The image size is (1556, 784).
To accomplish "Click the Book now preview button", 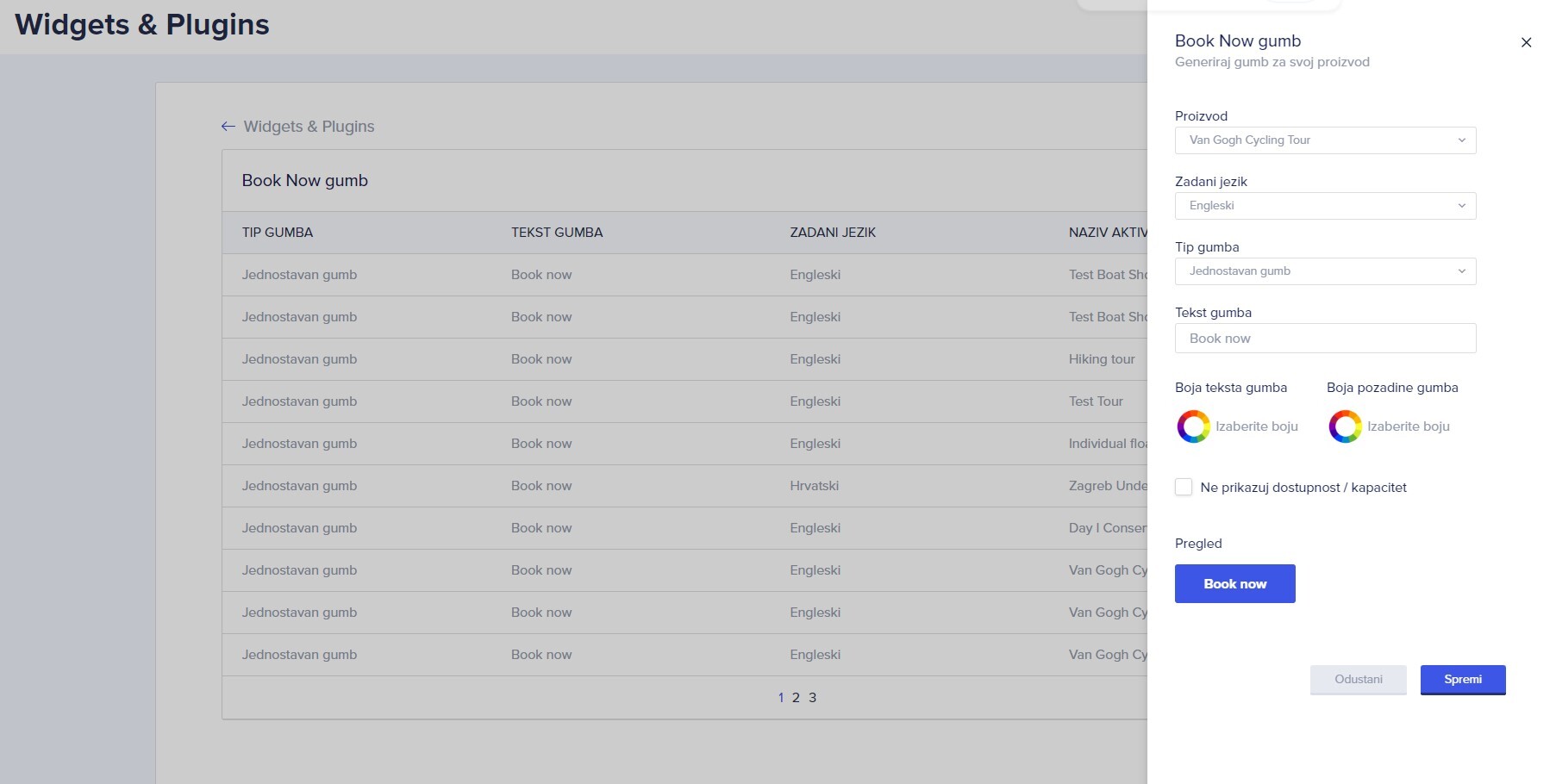I will tap(1234, 584).
